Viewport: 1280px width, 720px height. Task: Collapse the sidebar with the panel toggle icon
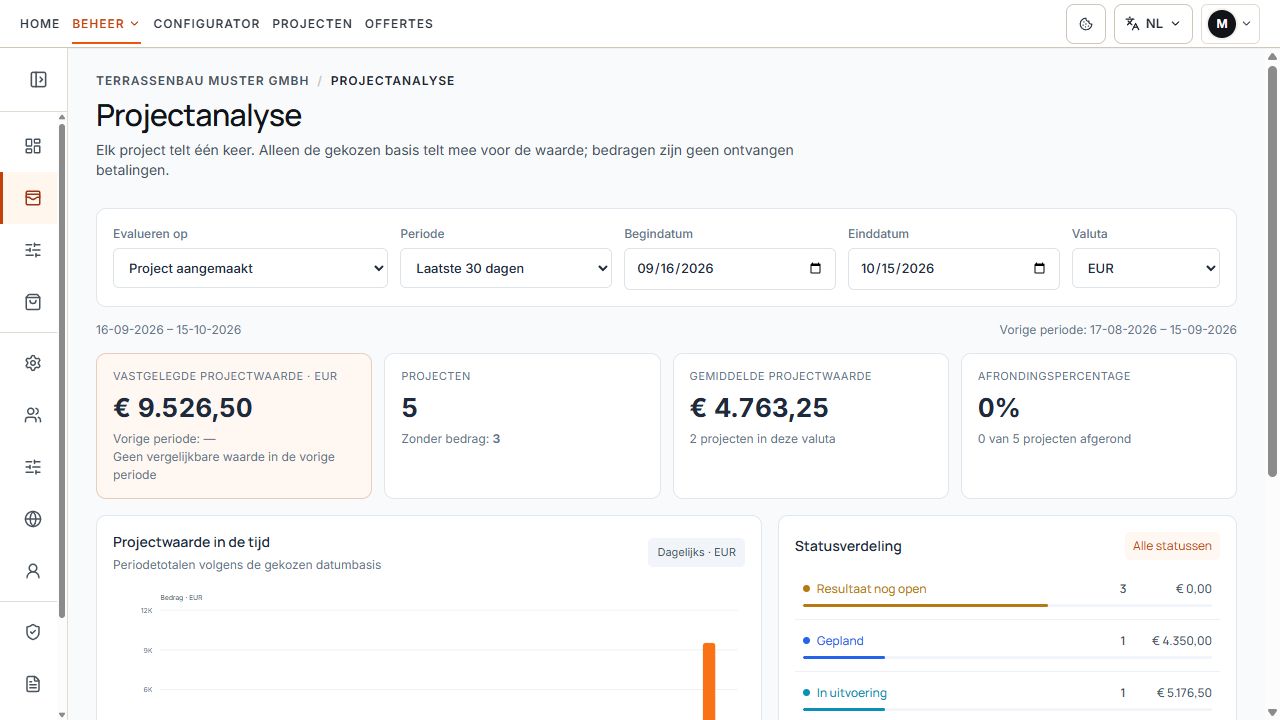pos(38,80)
